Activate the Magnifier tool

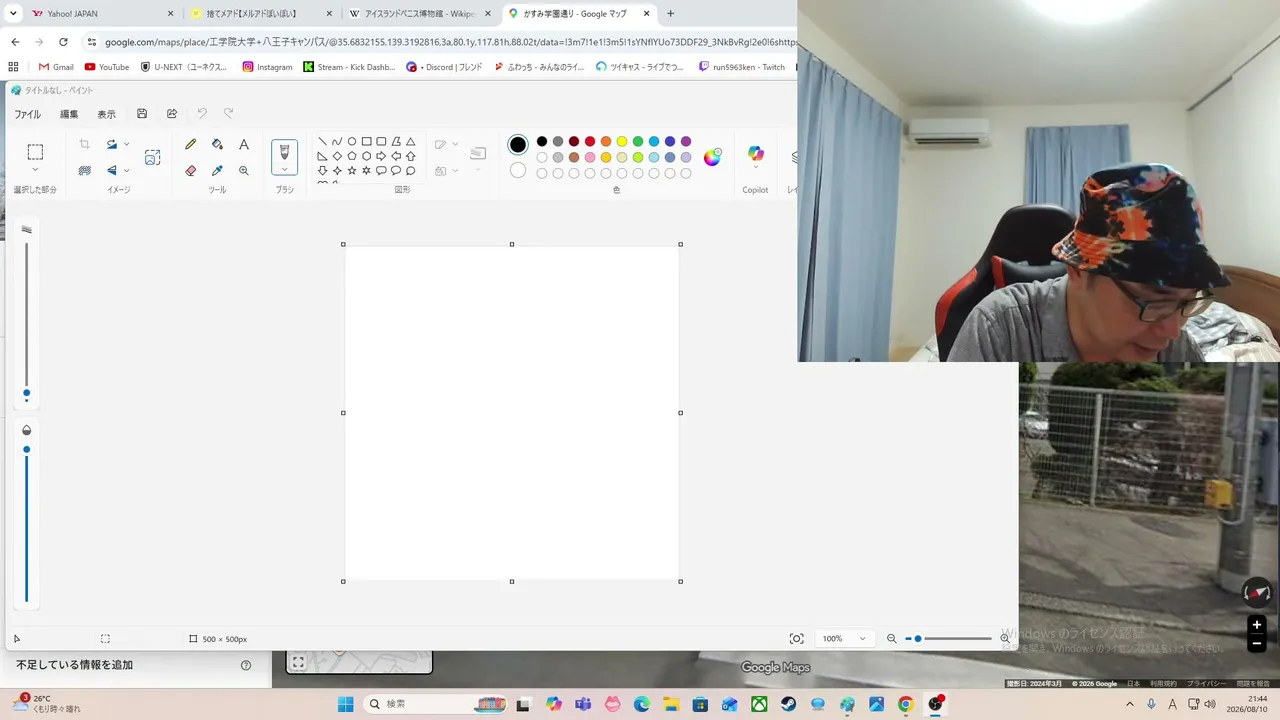(244, 171)
